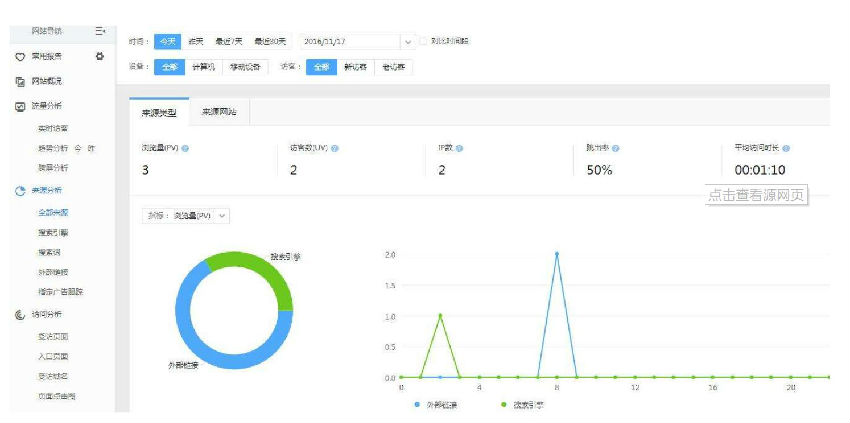Choose the 最近7天 time range
850x423 pixels.
pos(227,41)
